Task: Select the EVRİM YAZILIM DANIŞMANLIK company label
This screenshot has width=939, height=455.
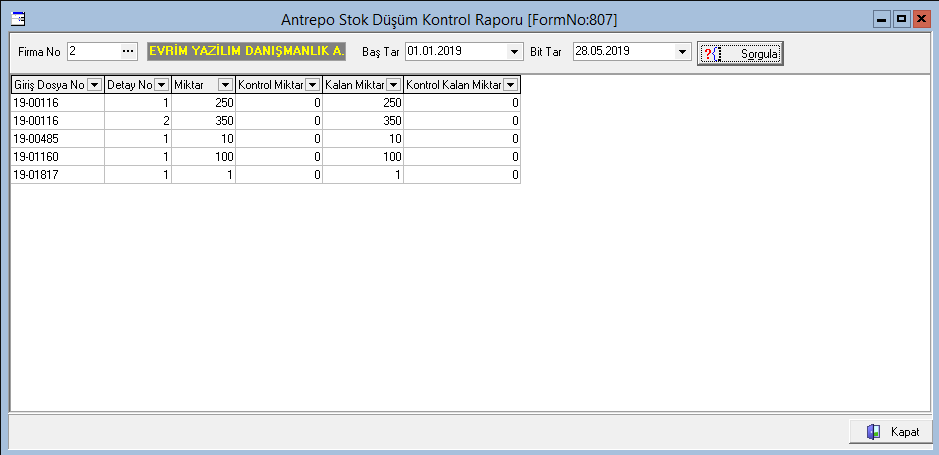Action: tap(247, 51)
